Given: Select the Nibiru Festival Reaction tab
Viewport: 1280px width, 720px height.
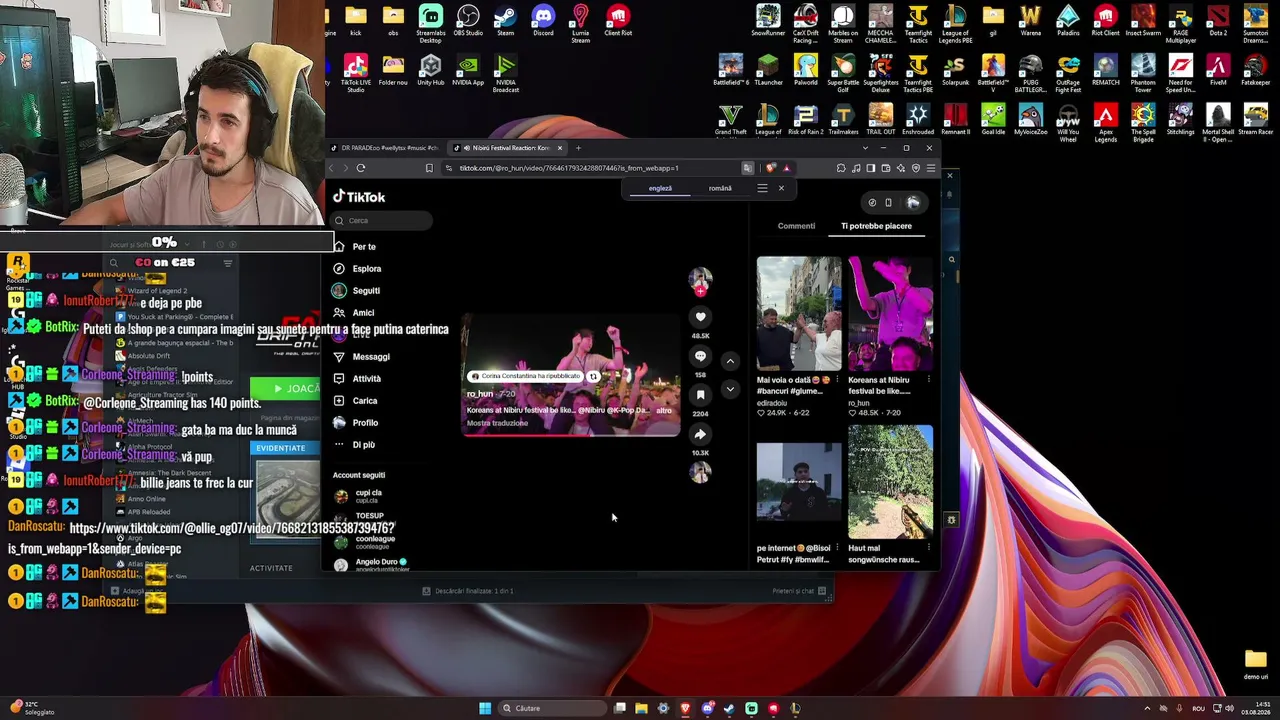Looking at the screenshot, I should point(507,148).
